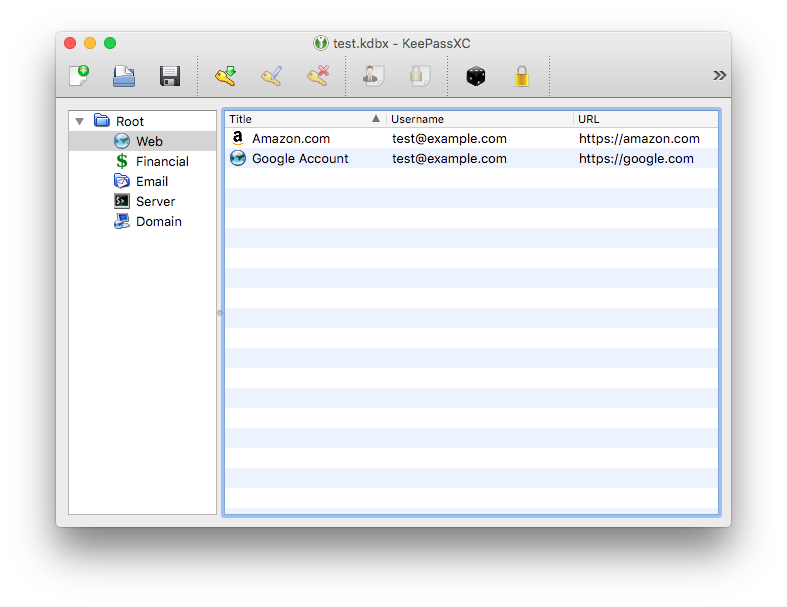
Task: Click the Amazon entry username test@example.com
Action: (449, 139)
